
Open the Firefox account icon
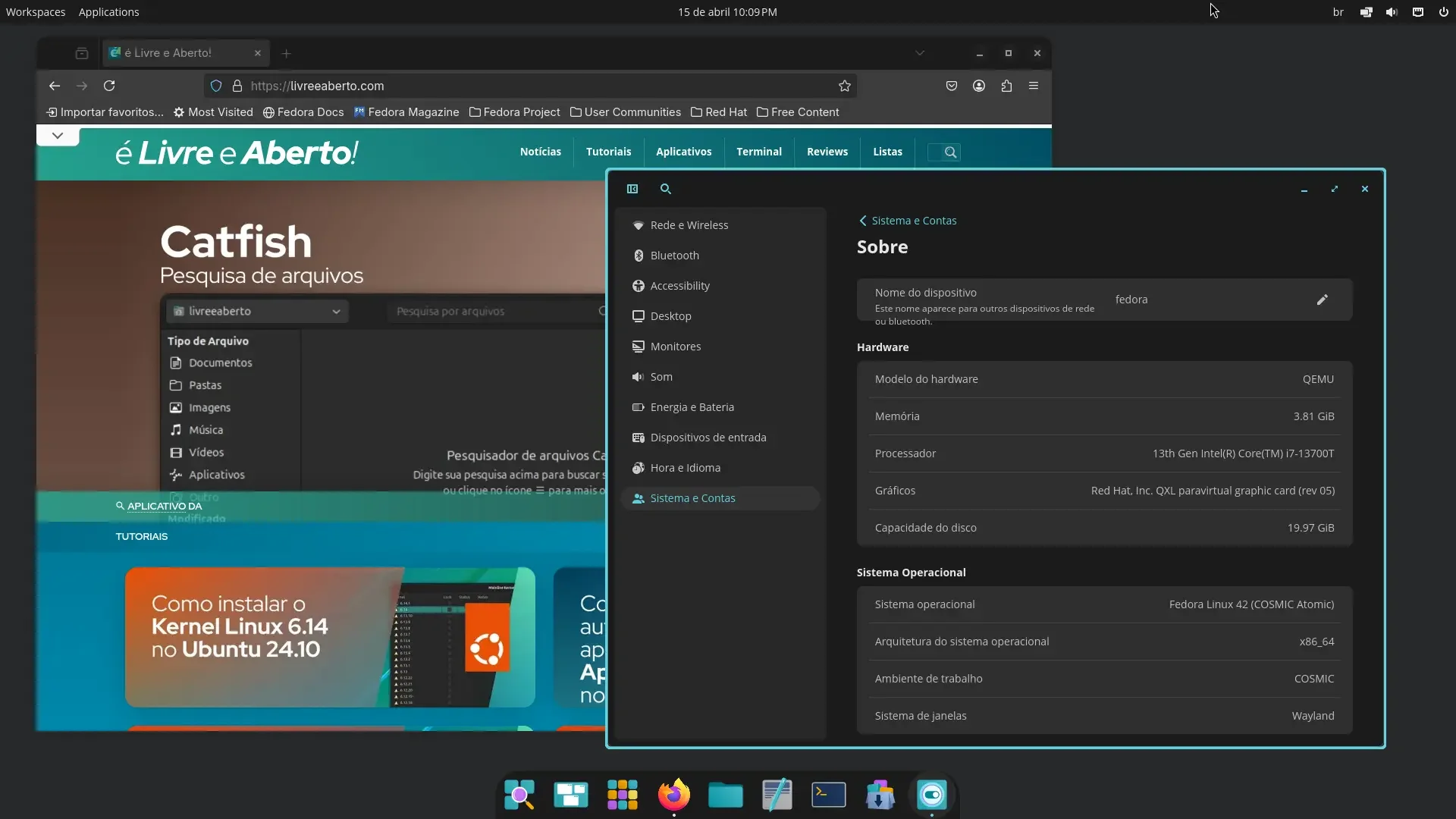click(979, 86)
